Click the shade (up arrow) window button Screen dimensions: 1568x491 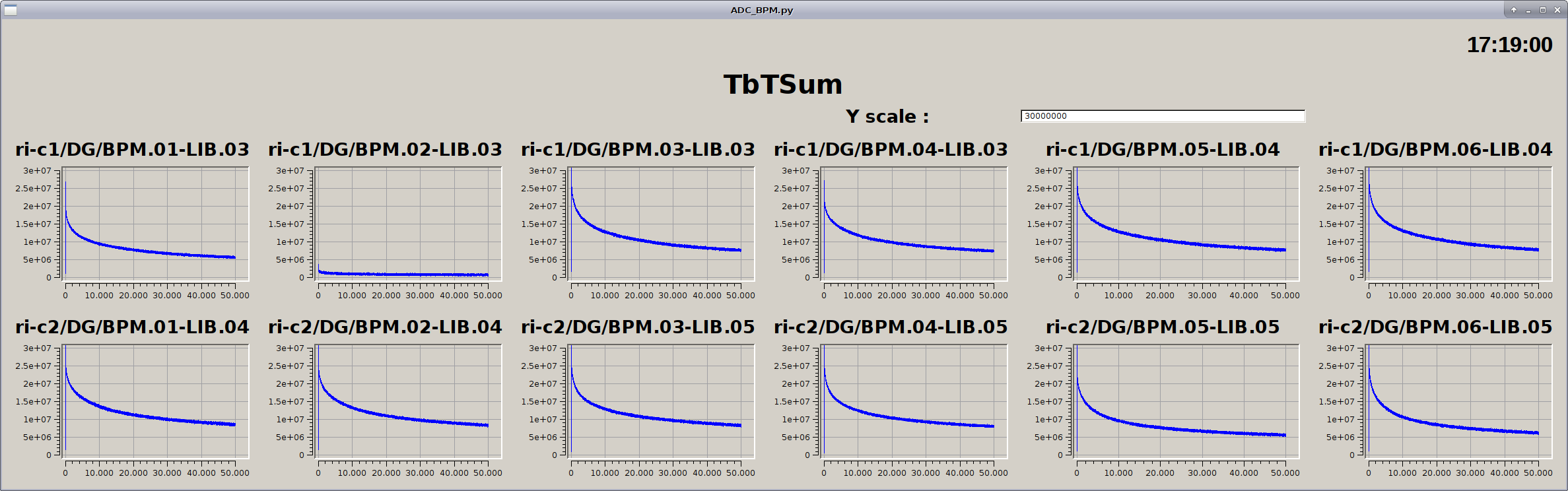point(1514,10)
